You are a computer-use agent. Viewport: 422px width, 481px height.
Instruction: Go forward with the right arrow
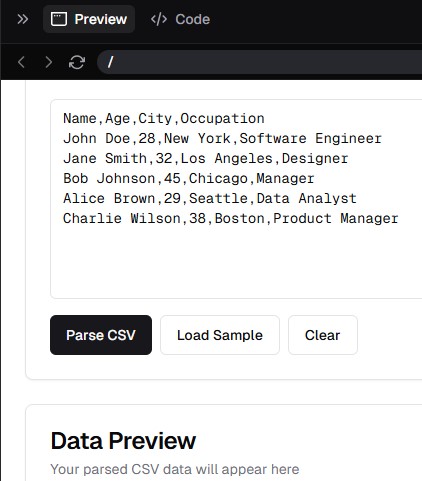pos(49,62)
